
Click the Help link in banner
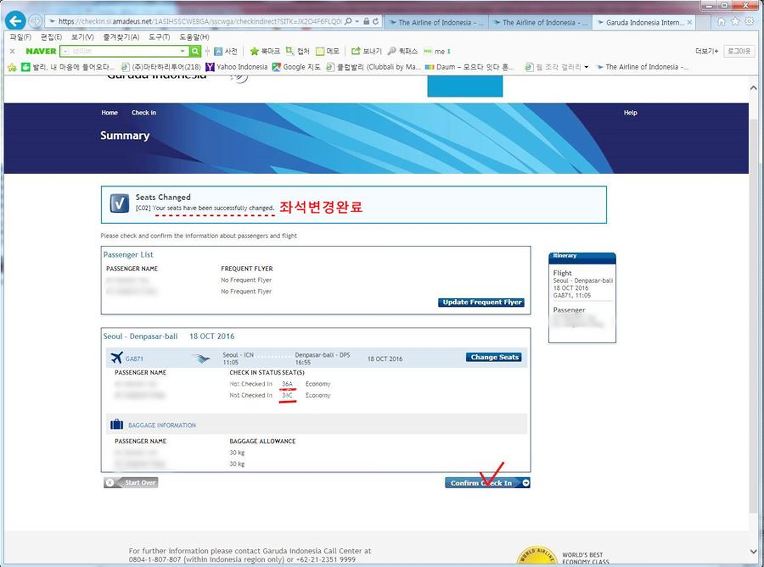pos(630,113)
